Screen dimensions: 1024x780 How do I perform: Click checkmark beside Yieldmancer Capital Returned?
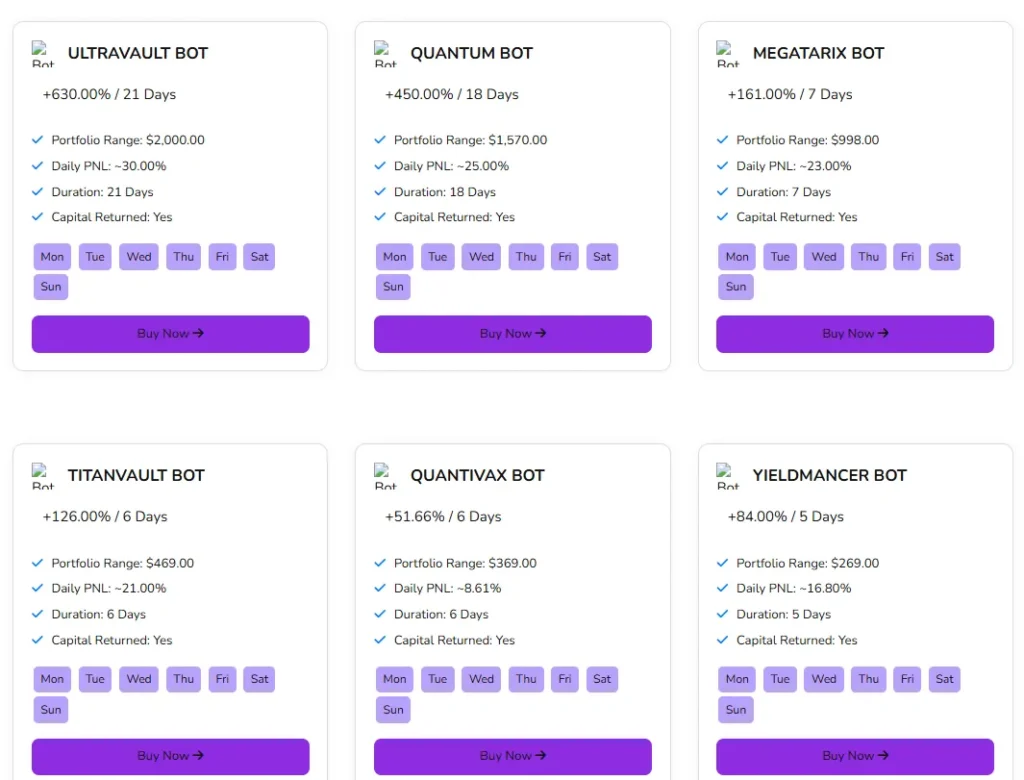point(723,640)
